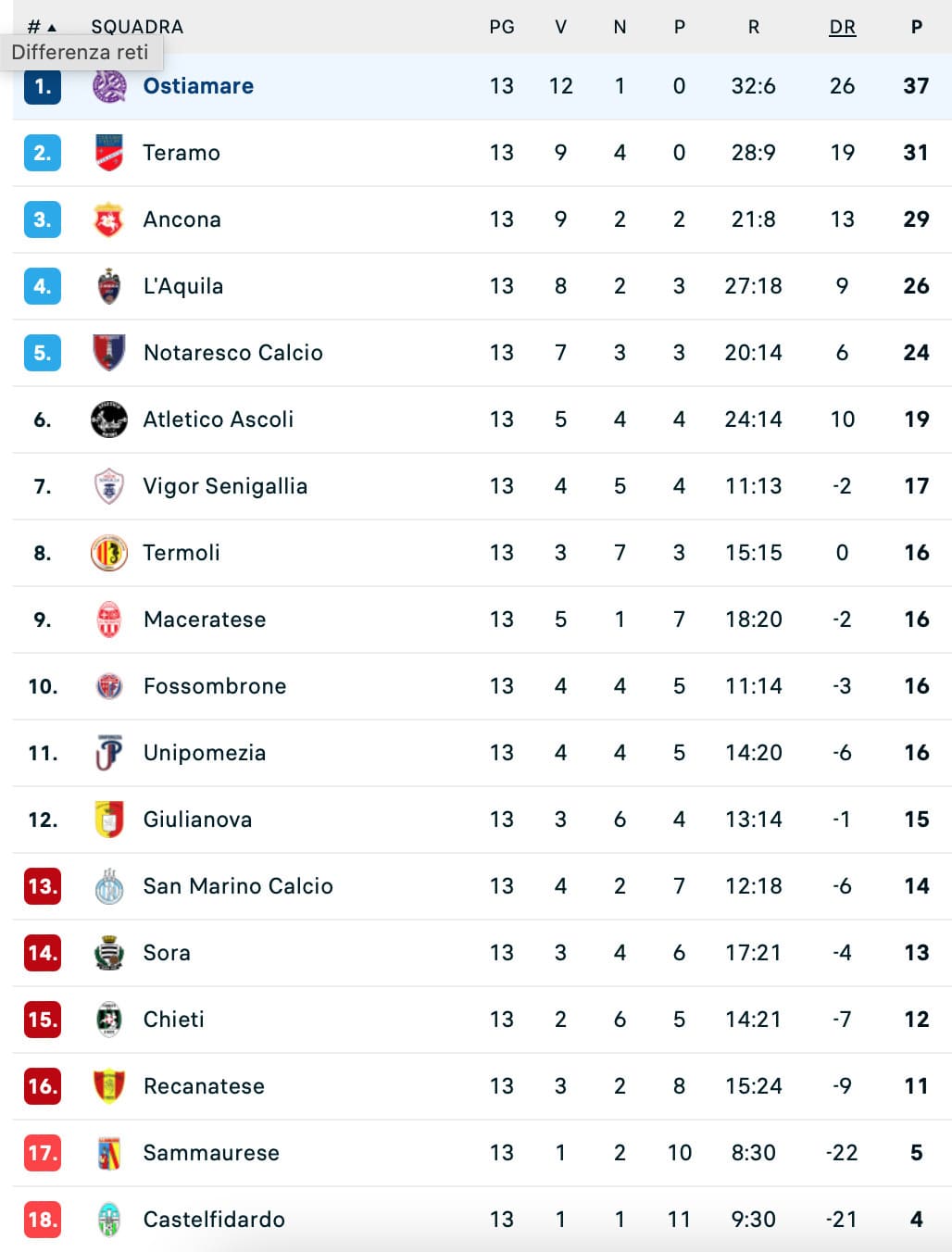The height and width of the screenshot is (1252, 952).
Task: Click the L'Aquila club crest
Action: coord(108,286)
